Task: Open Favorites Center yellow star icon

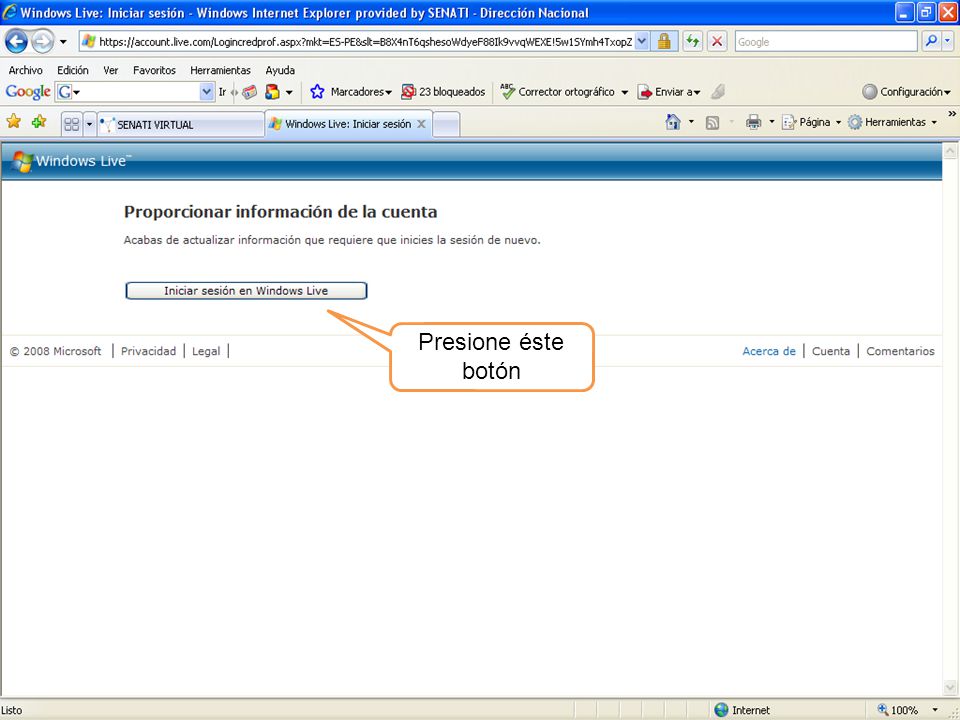Action: (x=13, y=121)
